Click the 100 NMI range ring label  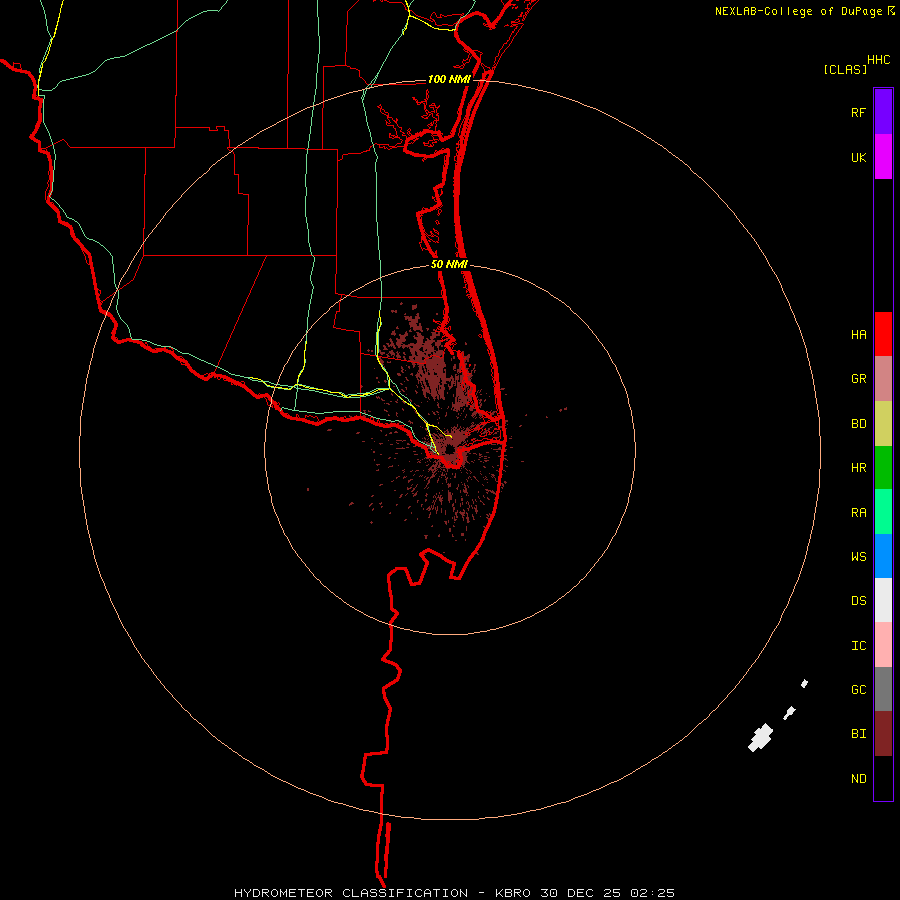click(449, 79)
